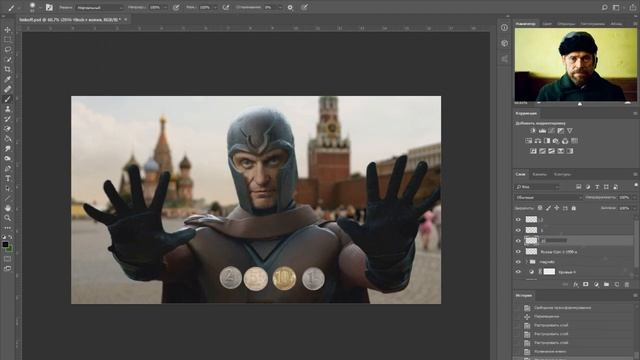Click the Layers panel scrollbar

(x=636, y=245)
